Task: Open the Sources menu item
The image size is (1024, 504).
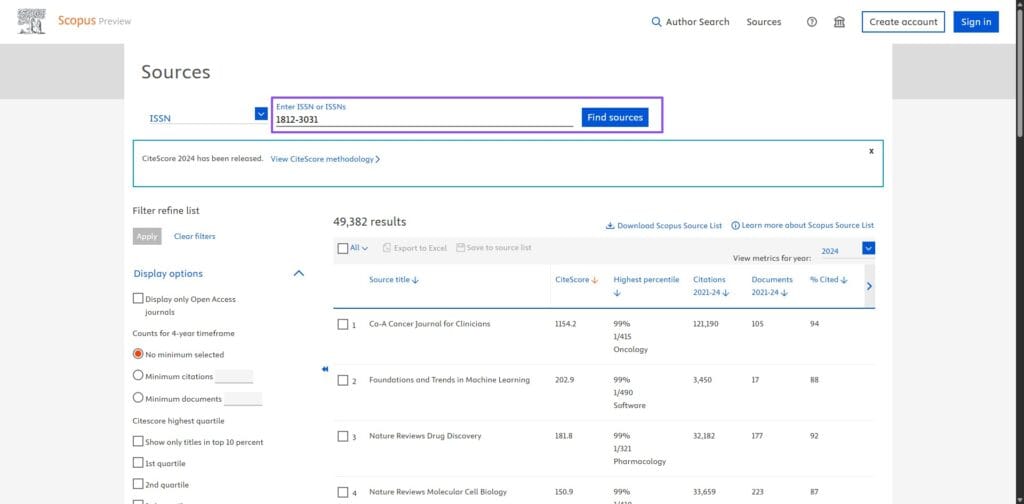Action: point(763,22)
